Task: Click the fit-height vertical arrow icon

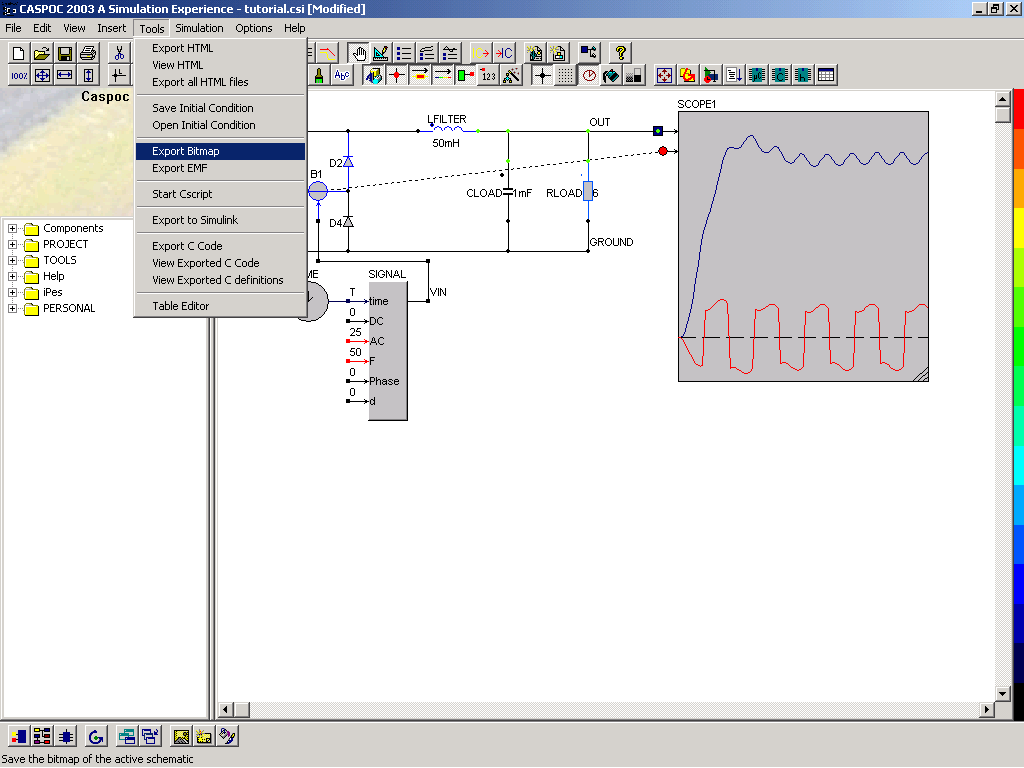Action: point(88,75)
